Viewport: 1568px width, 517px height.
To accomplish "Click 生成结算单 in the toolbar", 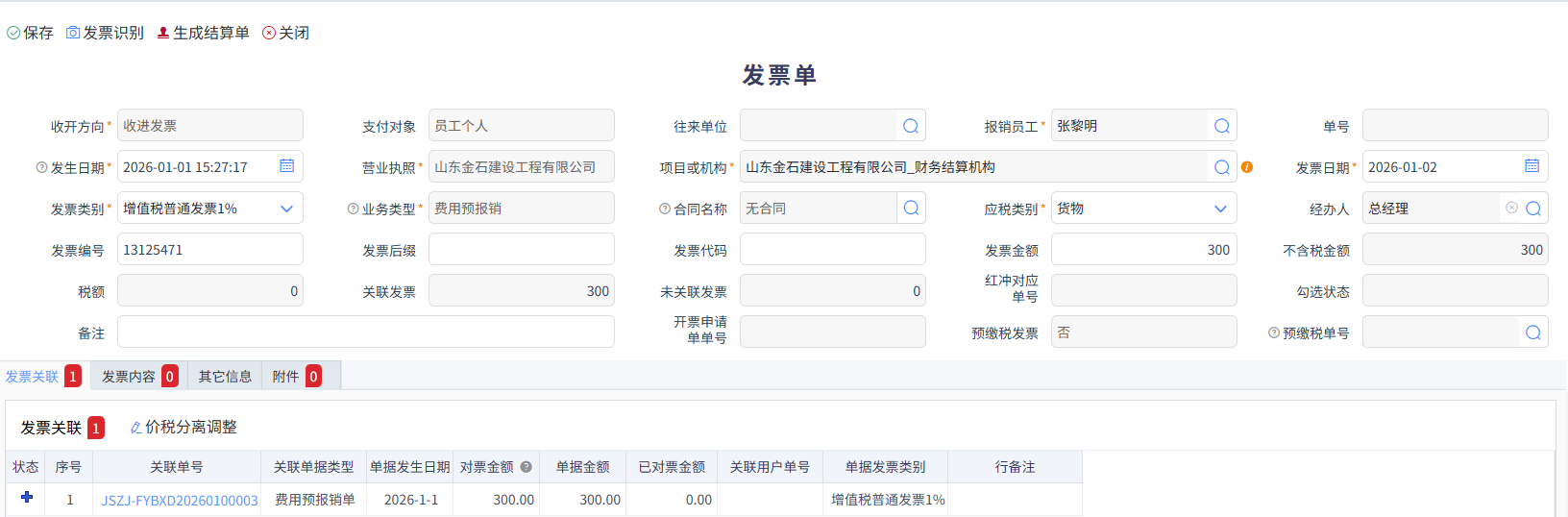I will click(203, 33).
